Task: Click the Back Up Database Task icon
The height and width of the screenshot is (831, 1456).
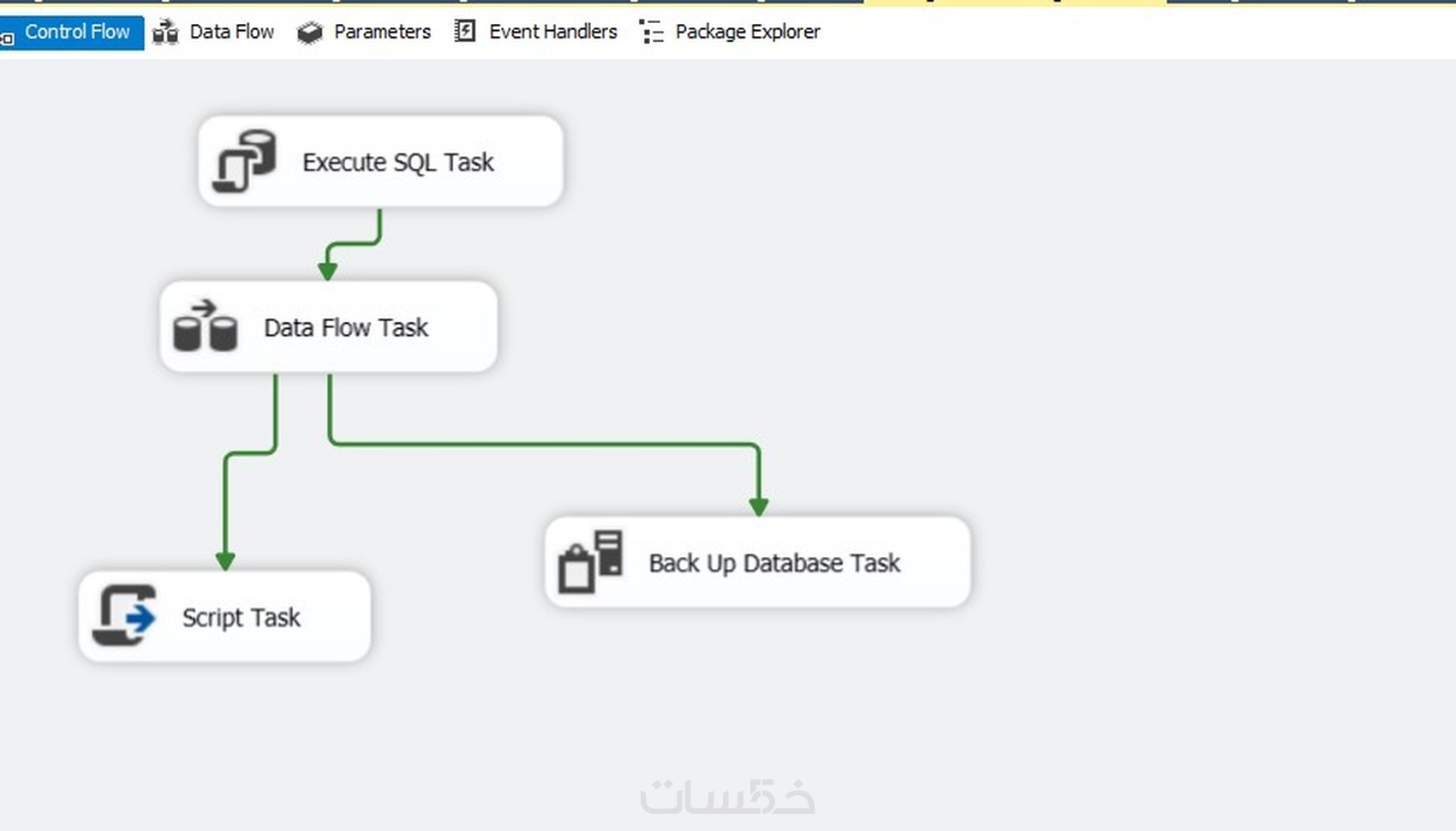Action: 590,562
